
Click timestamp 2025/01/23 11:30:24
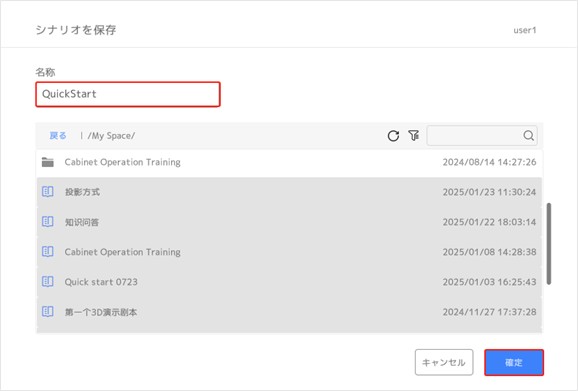[490, 192]
